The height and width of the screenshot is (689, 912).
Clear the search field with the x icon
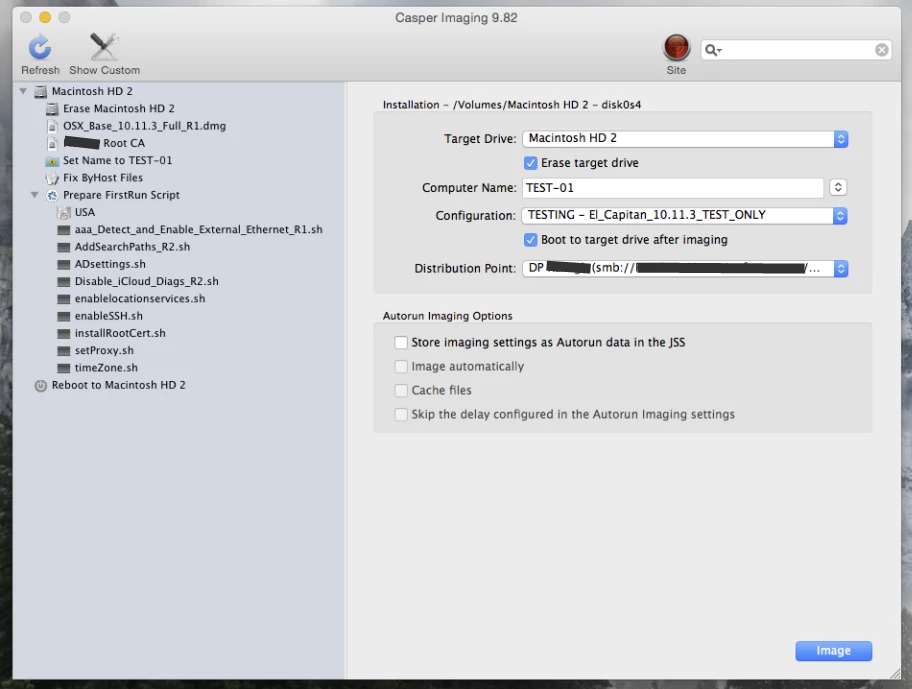coord(881,50)
